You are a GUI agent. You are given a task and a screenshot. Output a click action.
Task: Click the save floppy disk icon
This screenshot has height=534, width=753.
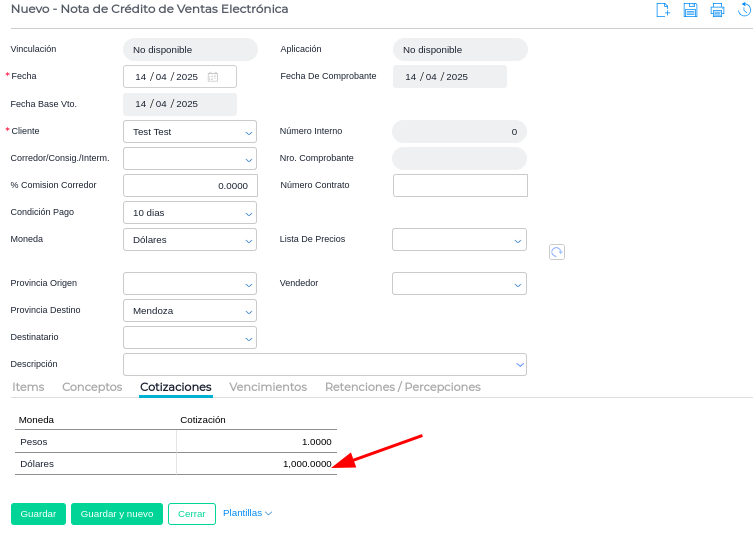click(690, 10)
